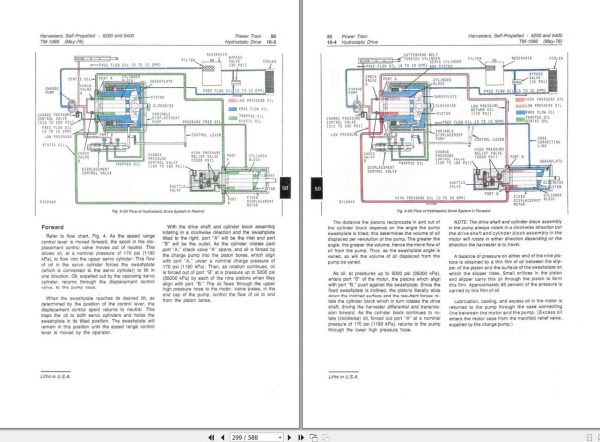Click the 'Forward' section heading
600x442 pixels.
tap(52, 227)
